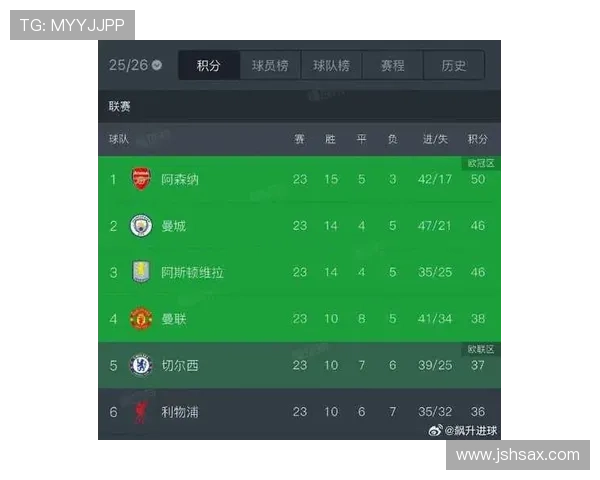Click the 积分 points column header
The image size is (600, 480).
pyautogui.click(x=478, y=139)
